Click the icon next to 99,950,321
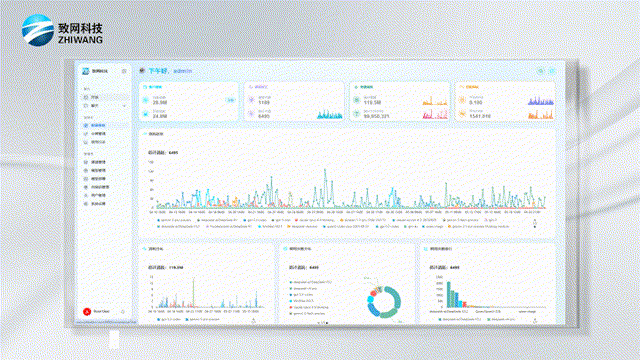The image size is (640, 360). pyautogui.click(x=357, y=114)
